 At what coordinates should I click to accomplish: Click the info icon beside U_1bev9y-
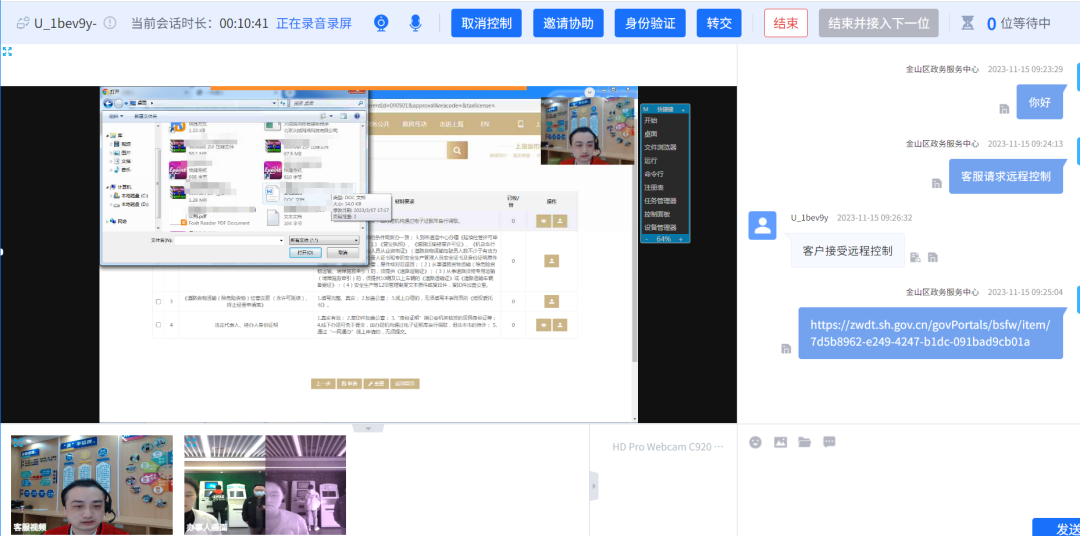point(110,23)
